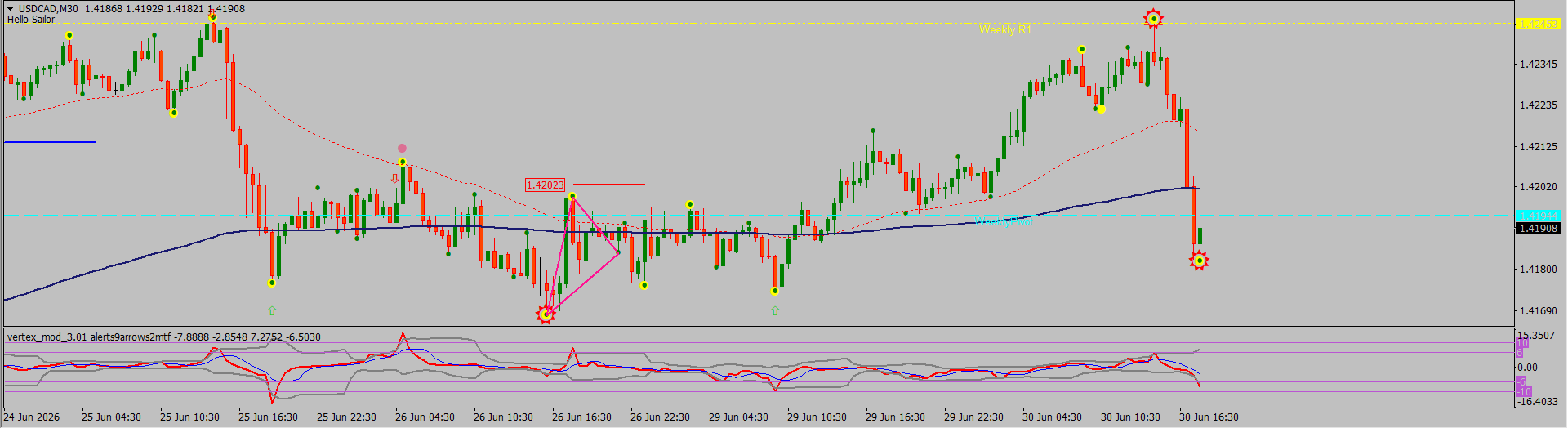The height and width of the screenshot is (428, 1568).
Task: Click the green up arrow below the 29 Jun low
Action: click(x=775, y=310)
